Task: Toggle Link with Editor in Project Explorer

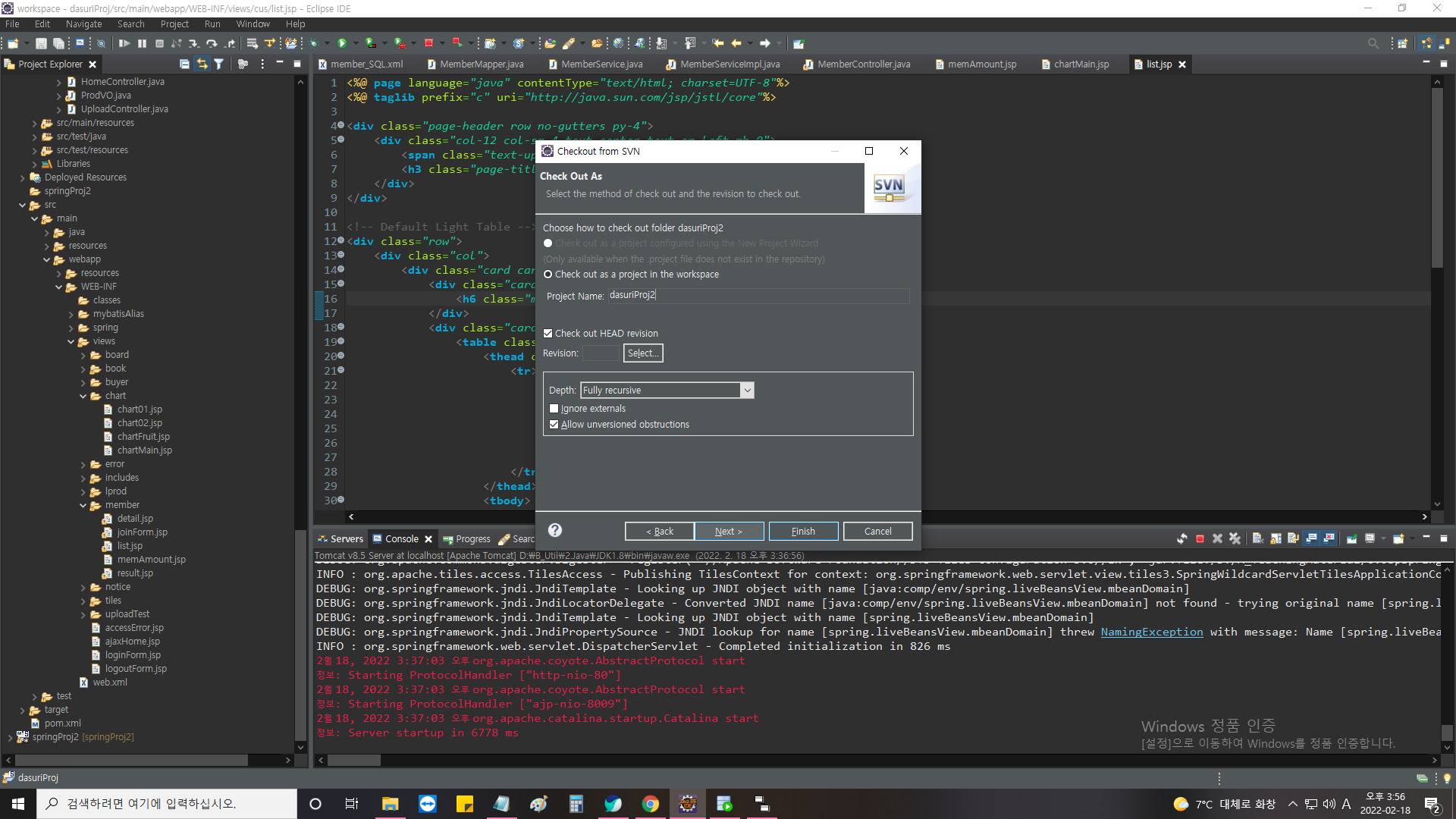Action: (202, 64)
